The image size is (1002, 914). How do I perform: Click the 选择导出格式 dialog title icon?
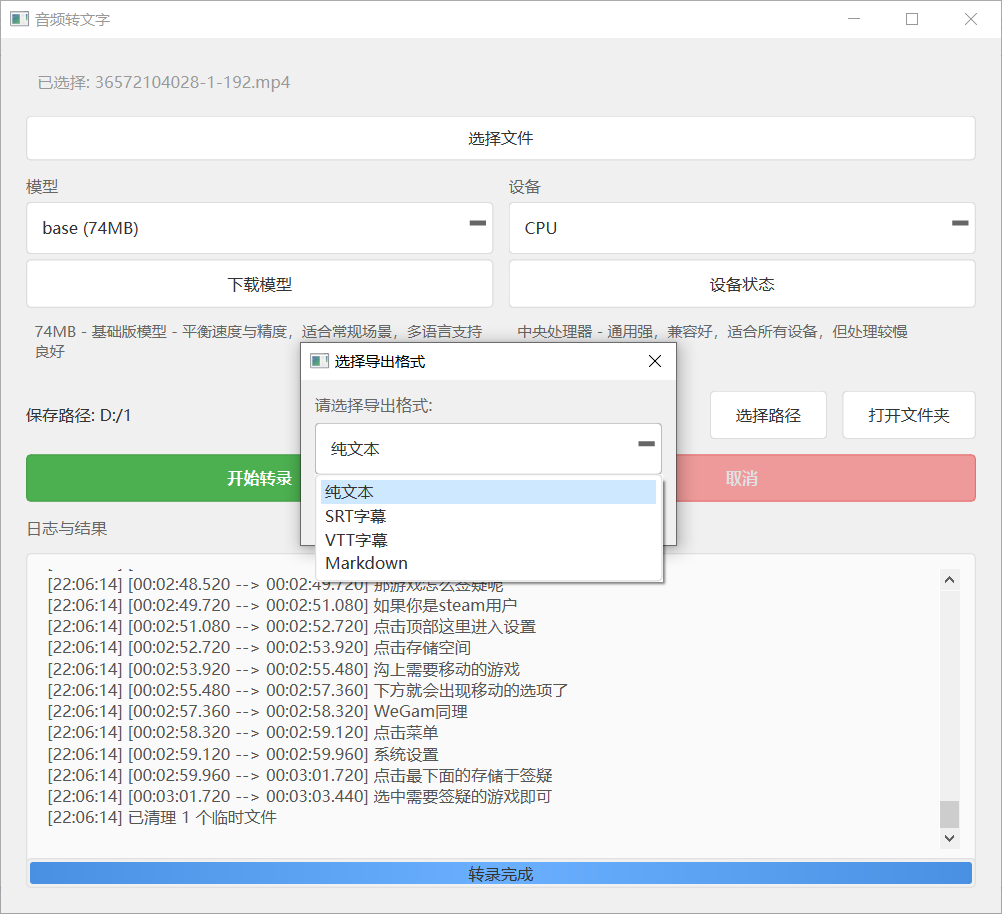click(320, 362)
